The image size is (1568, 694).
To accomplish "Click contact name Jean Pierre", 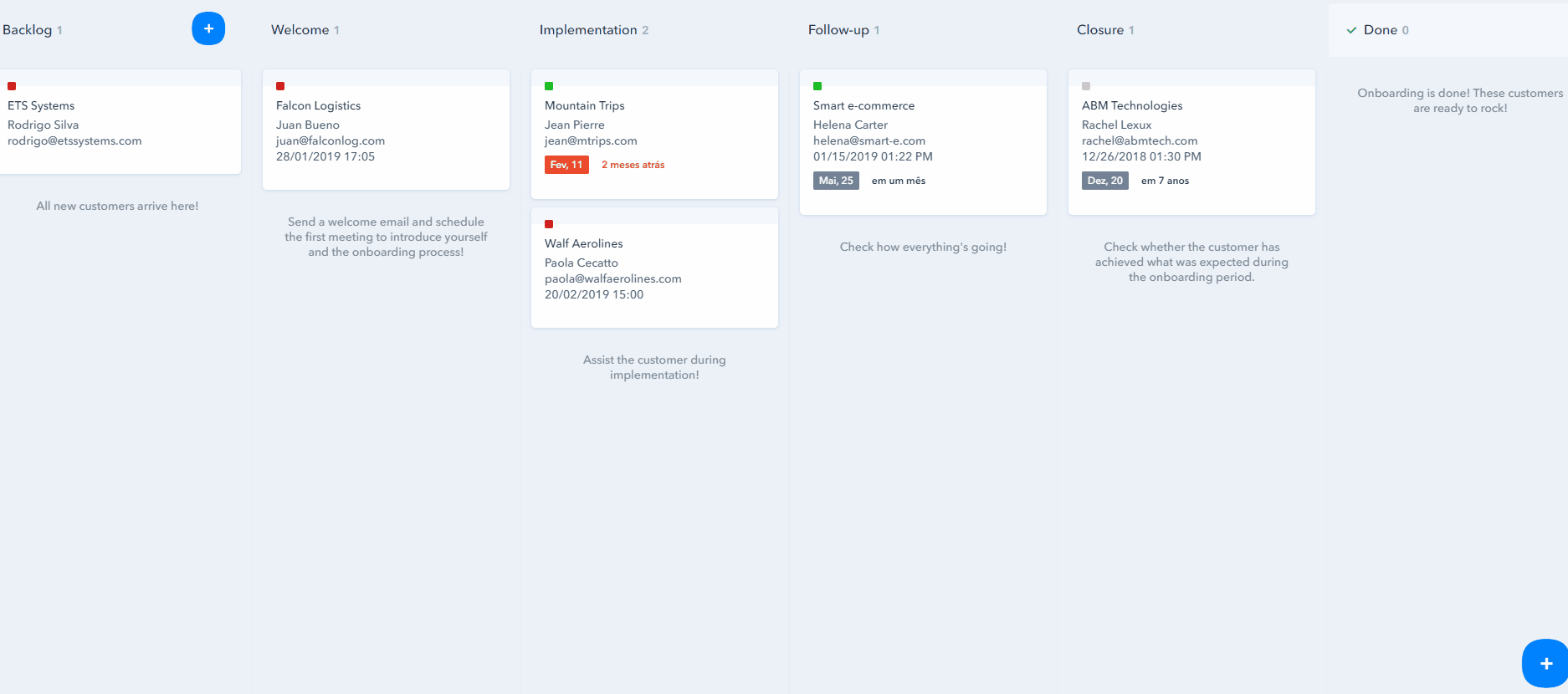I will (574, 125).
